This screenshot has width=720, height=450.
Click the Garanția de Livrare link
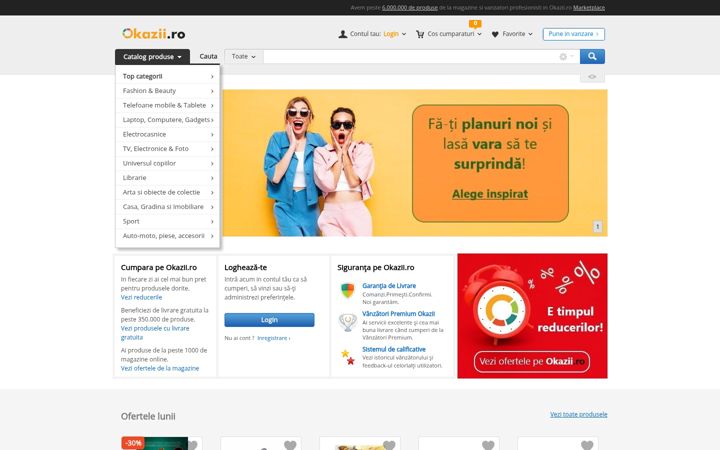coord(389,286)
